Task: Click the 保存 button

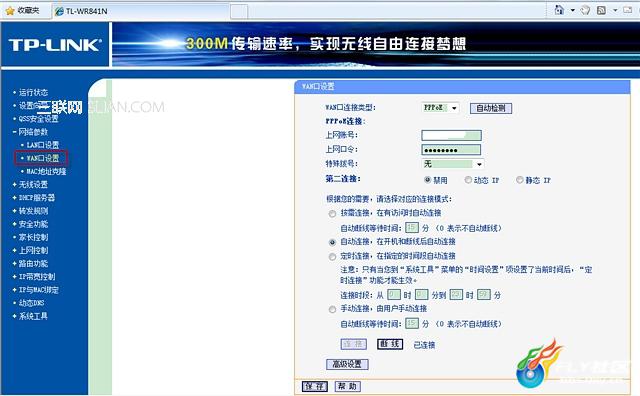Action: (315, 386)
